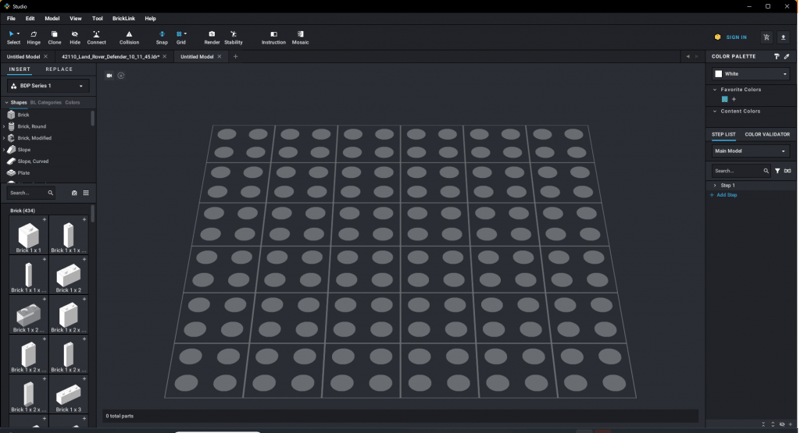
Task: Expand the Brick, Modified category
Action: coord(5,138)
